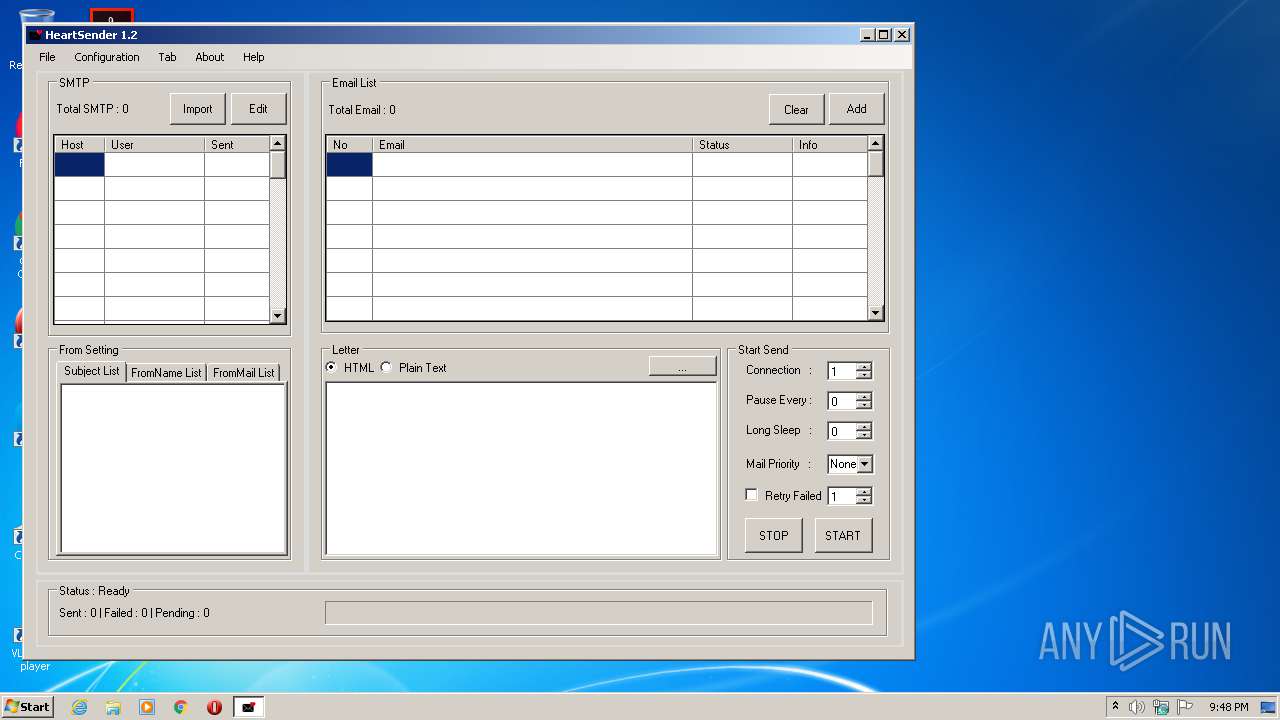Click the No column header in email list
Screen dimensions: 1280x720
(x=350, y=145)
